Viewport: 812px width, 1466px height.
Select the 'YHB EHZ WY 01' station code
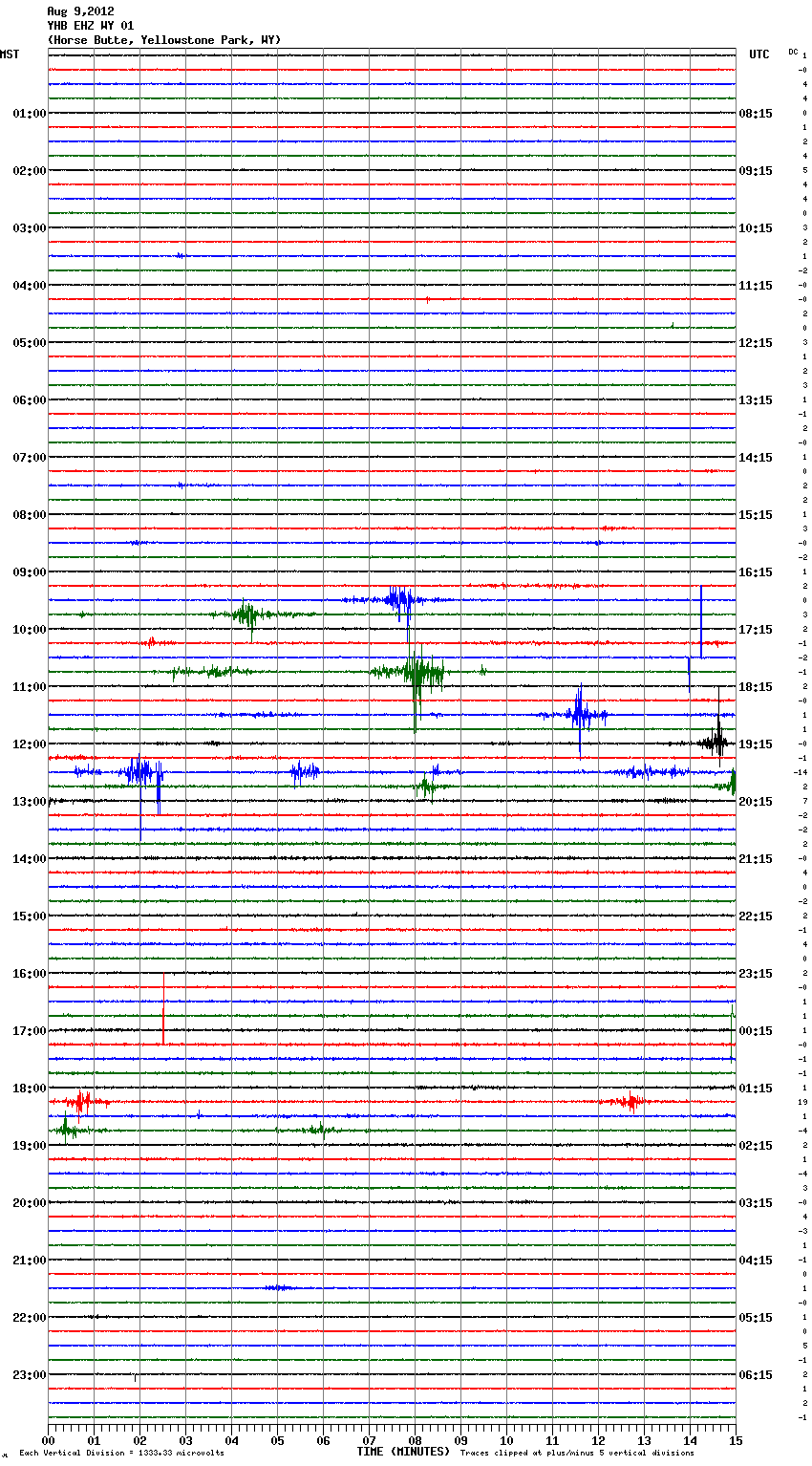pos(91,26)
